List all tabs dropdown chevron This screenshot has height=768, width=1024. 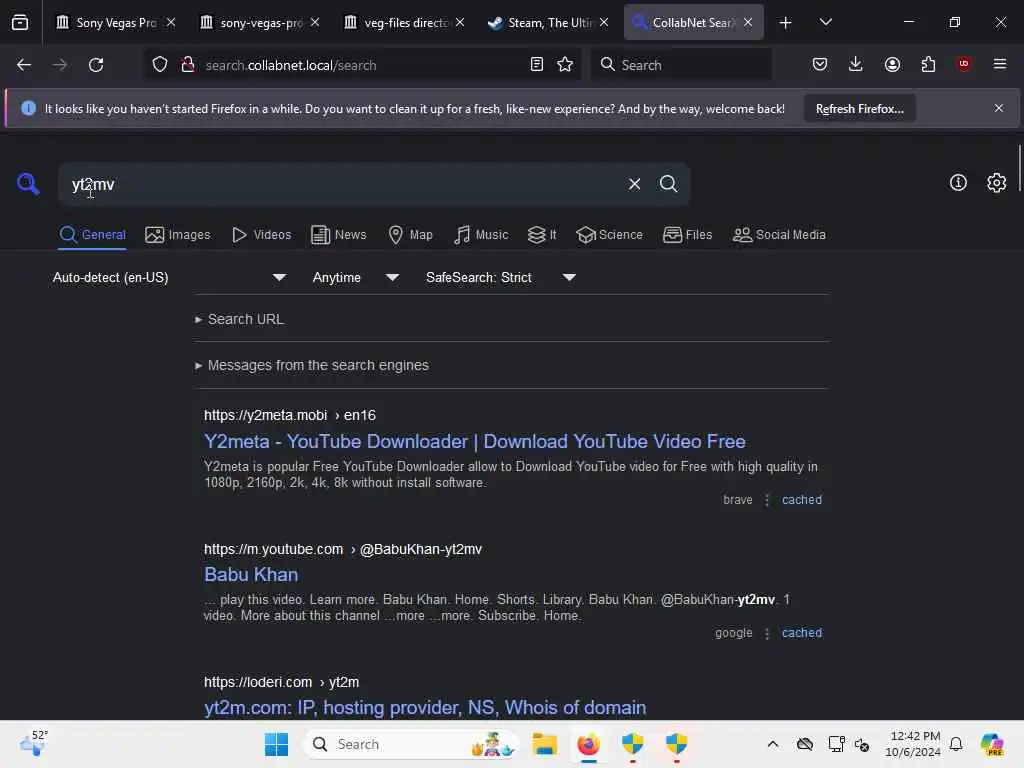(x=825, y=22)
